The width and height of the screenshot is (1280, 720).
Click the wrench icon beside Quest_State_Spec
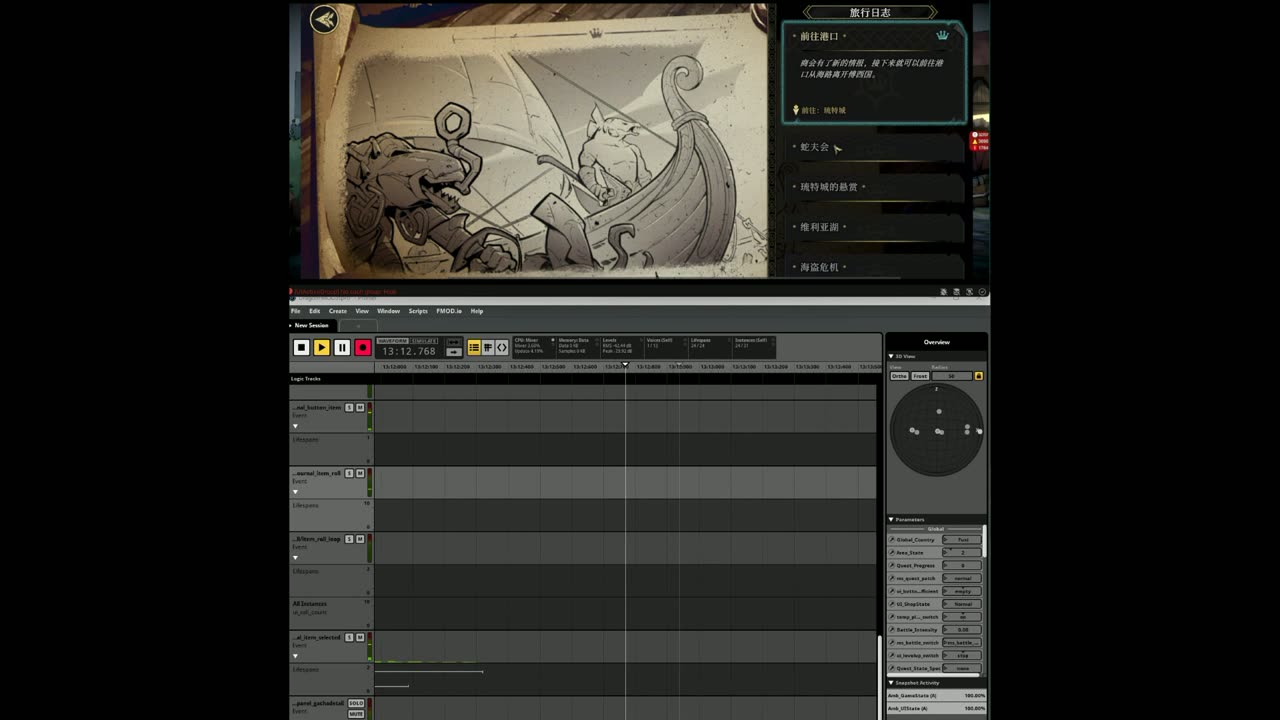tap(892, 669)
